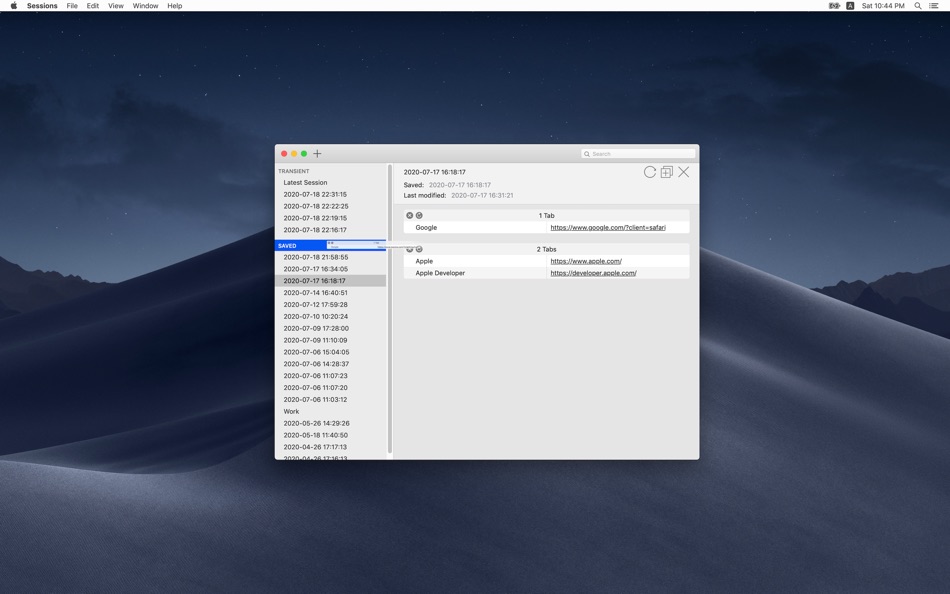950x594 pixels.
Task: Open Notification Center from the menu bar
Action: (934, 5)
